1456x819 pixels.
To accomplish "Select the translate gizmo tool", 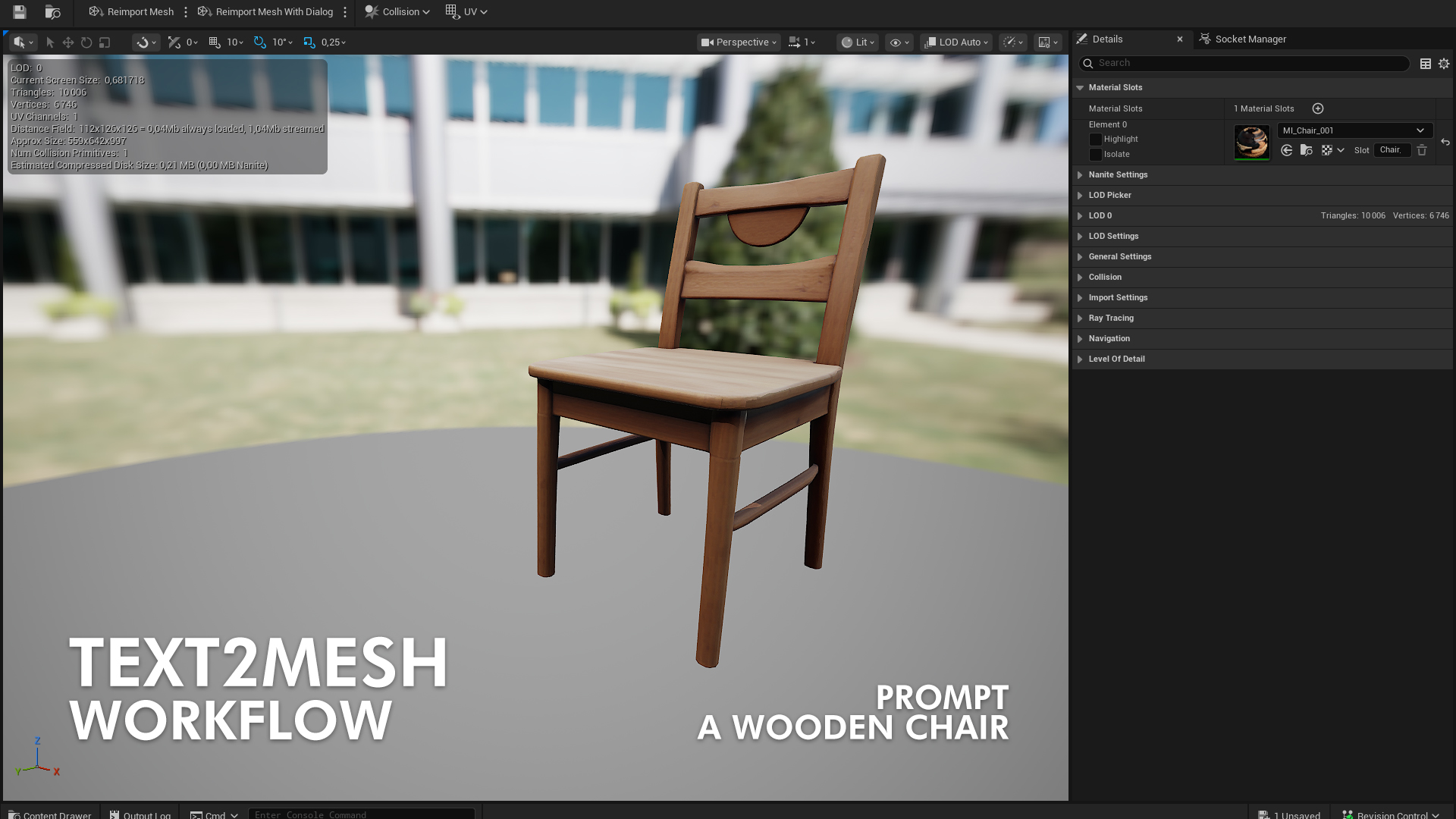I will 68,42.
